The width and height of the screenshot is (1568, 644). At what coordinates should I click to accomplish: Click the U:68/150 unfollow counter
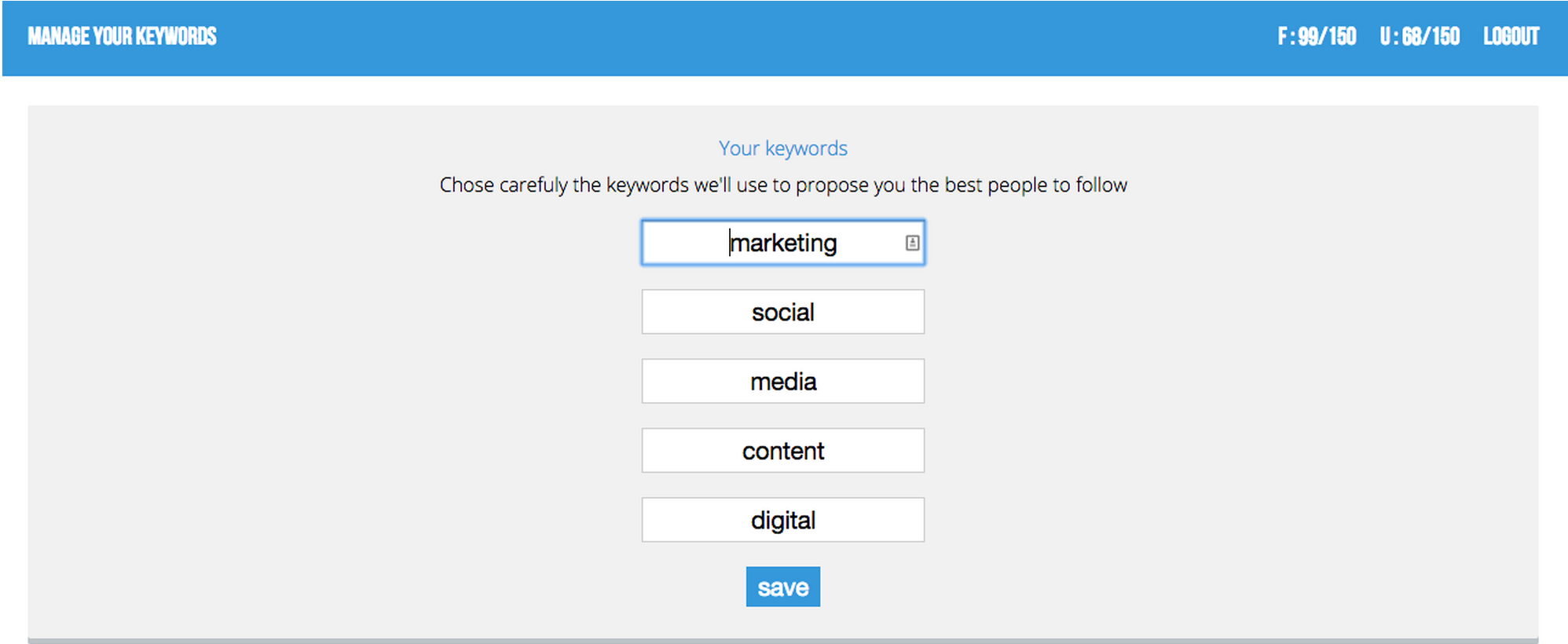[x=1419, y=37]
